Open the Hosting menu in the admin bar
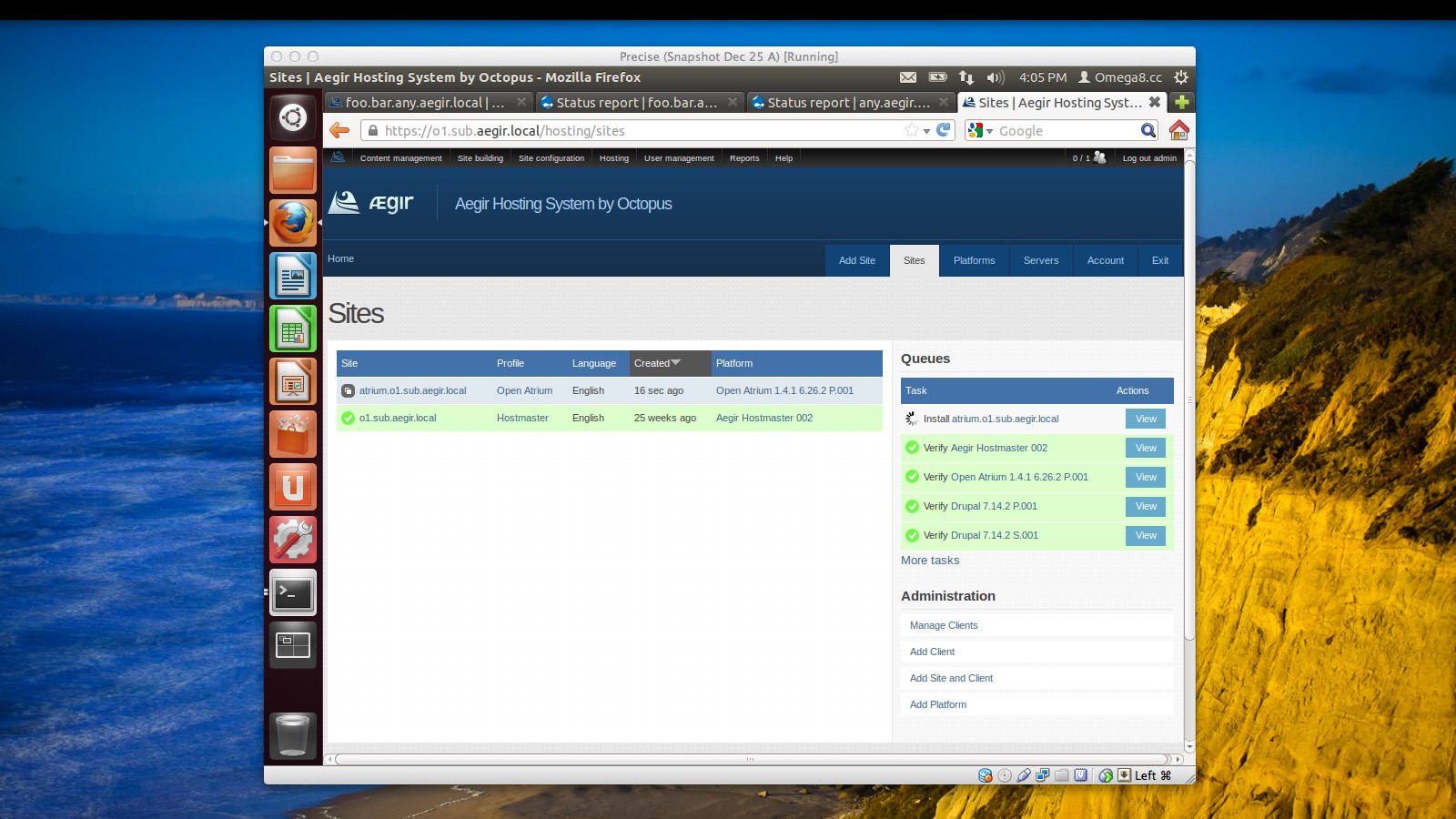This screenshot has height=819, width=1456. pyautogui.click(x=613, y=157)
